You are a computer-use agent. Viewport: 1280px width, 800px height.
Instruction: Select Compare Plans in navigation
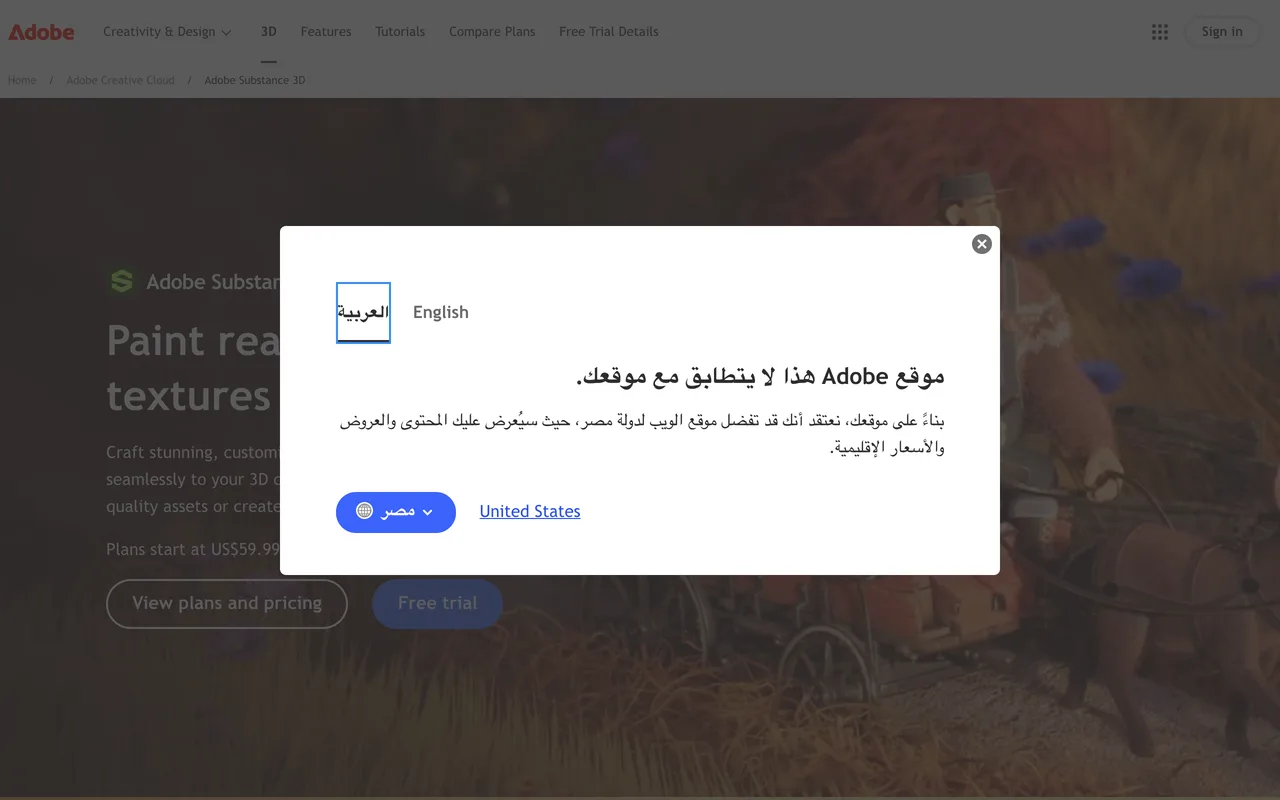(492, 32)
